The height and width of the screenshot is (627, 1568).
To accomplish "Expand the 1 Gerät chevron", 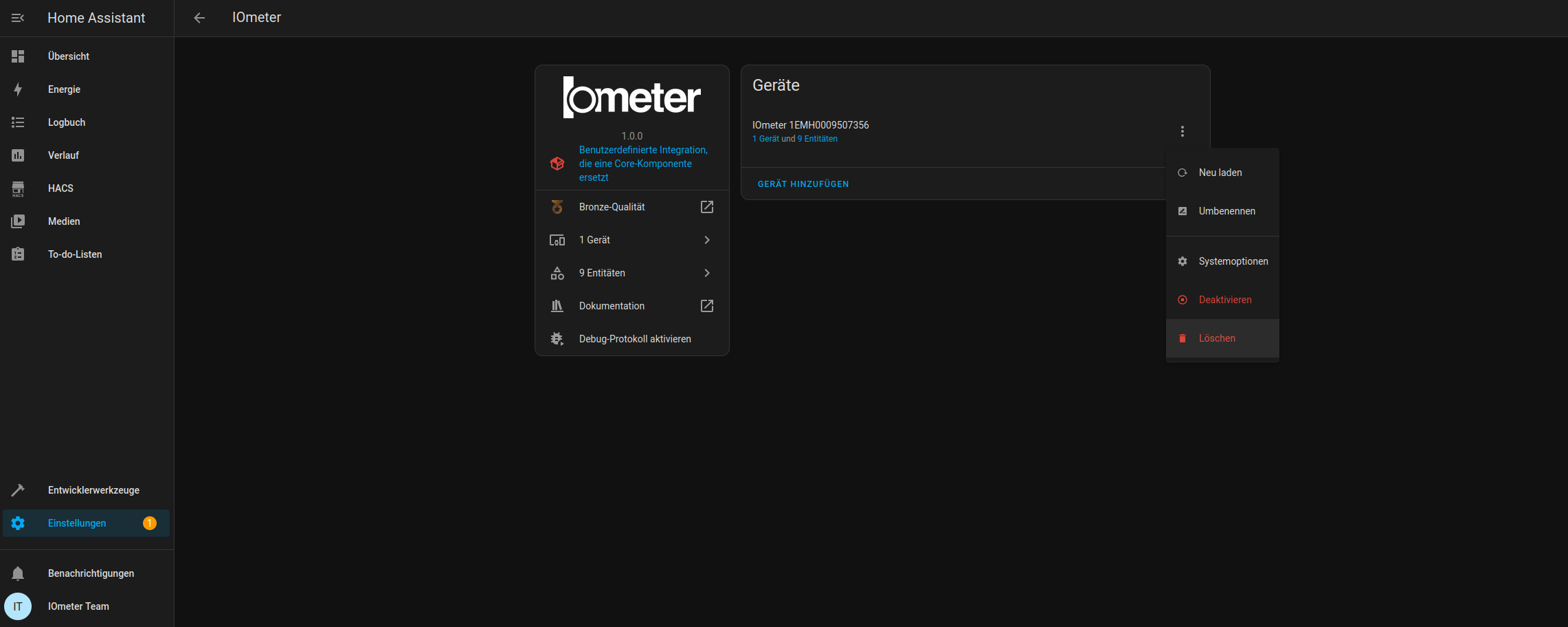I will point(707,240).
